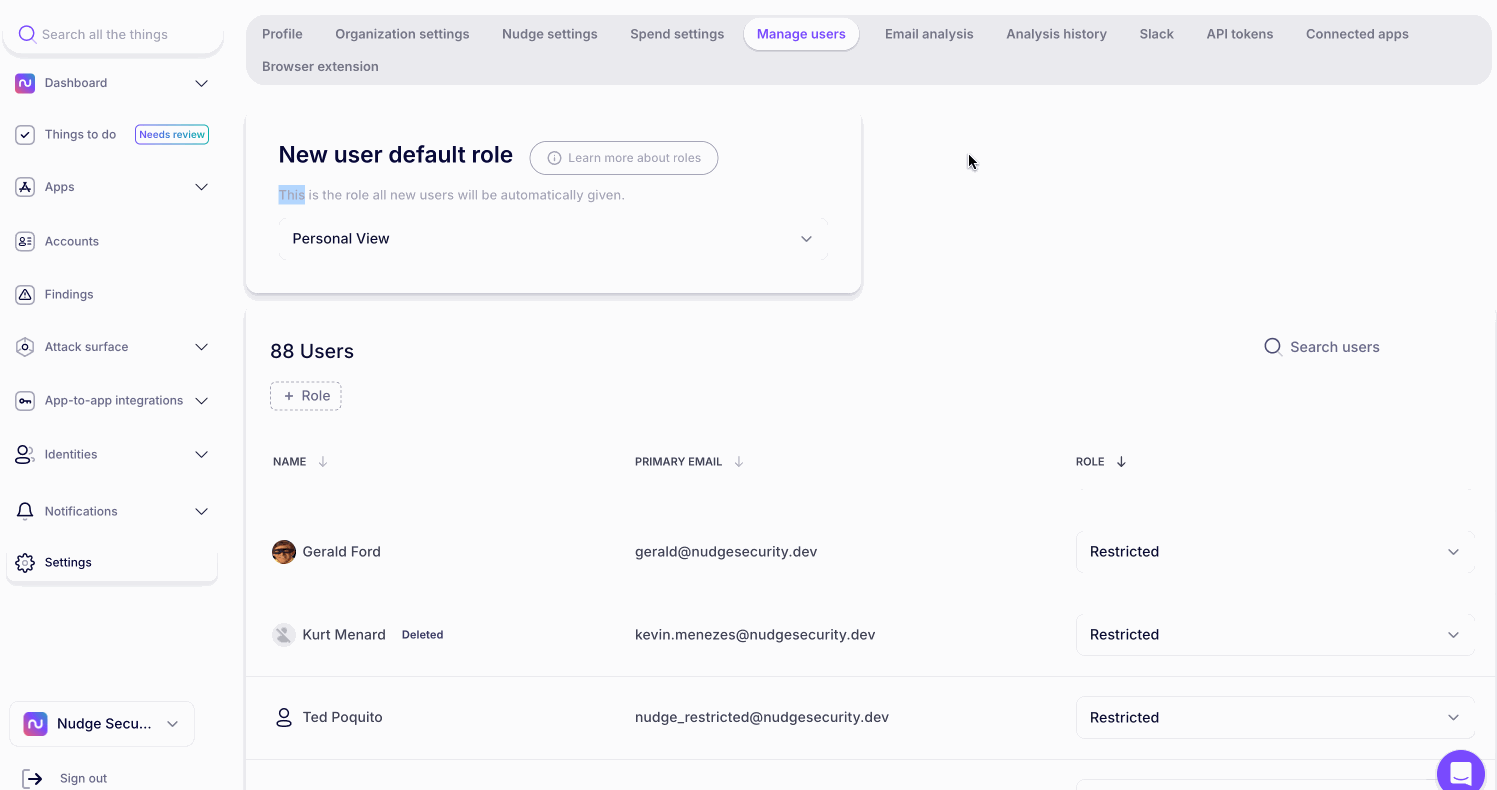1497x790 pixels.
Task: Open Gerald Ford's Restricted role dropdown
Action: [1275, 552]
